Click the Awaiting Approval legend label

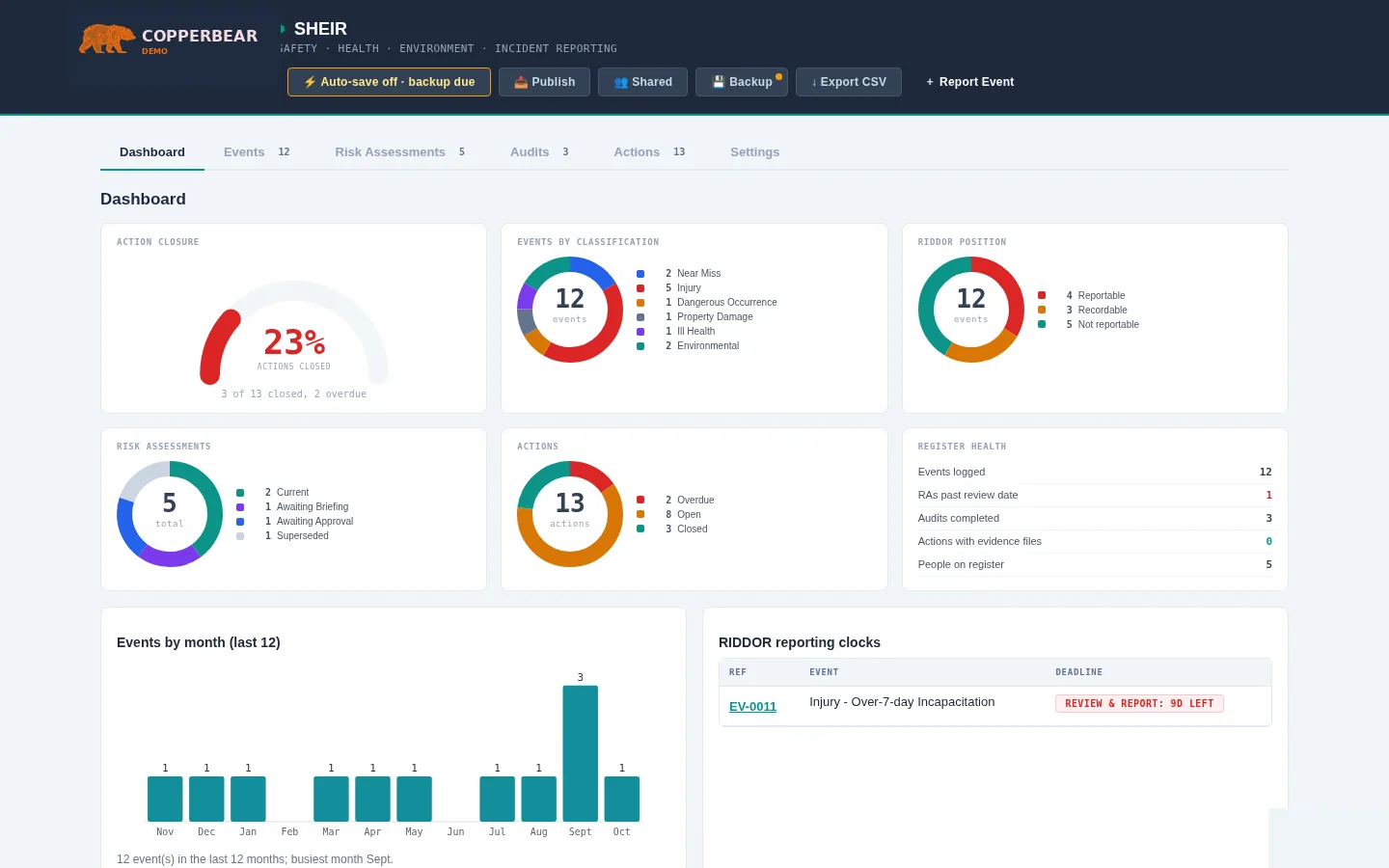(314, 522)
